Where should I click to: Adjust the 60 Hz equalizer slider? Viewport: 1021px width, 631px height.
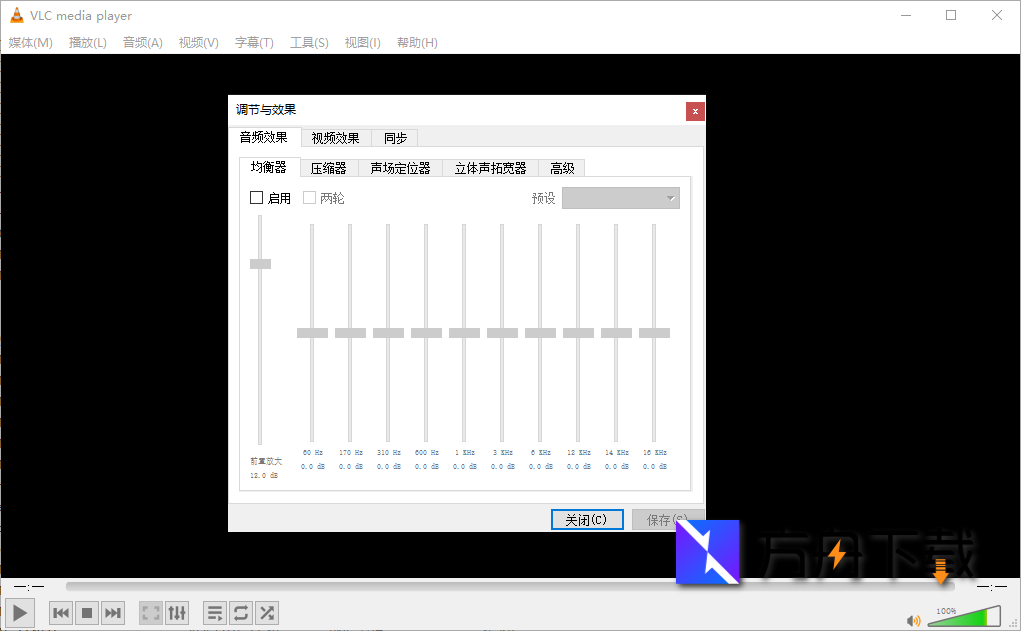click(x=312, y=332)
